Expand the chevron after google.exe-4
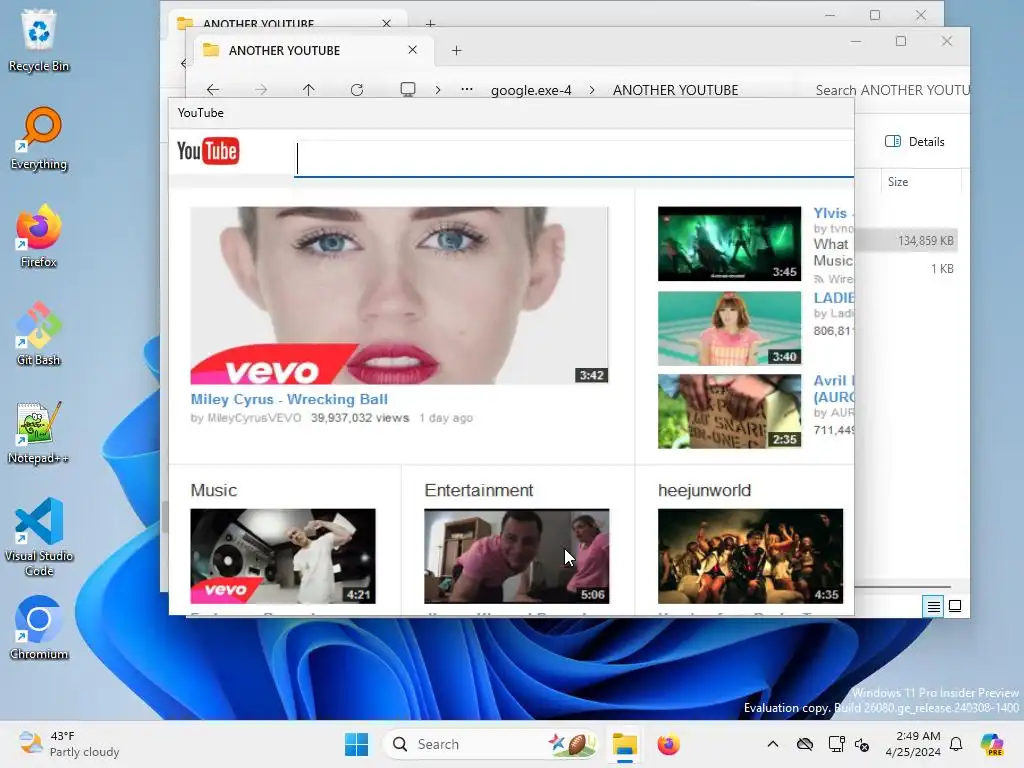1024x768 pixels. (x=592, y=89)
